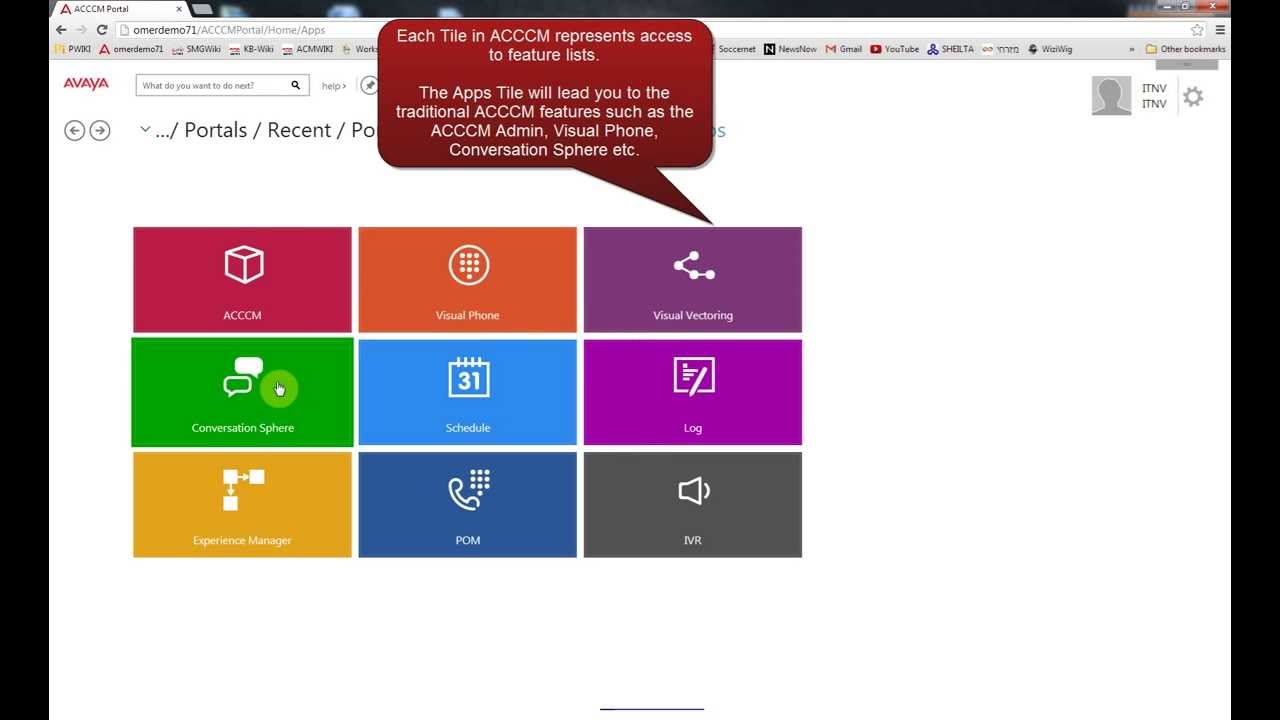Screen dimensions: 1280x720
Task: Click the Recent breadcrumb
Action: point(299,131)
